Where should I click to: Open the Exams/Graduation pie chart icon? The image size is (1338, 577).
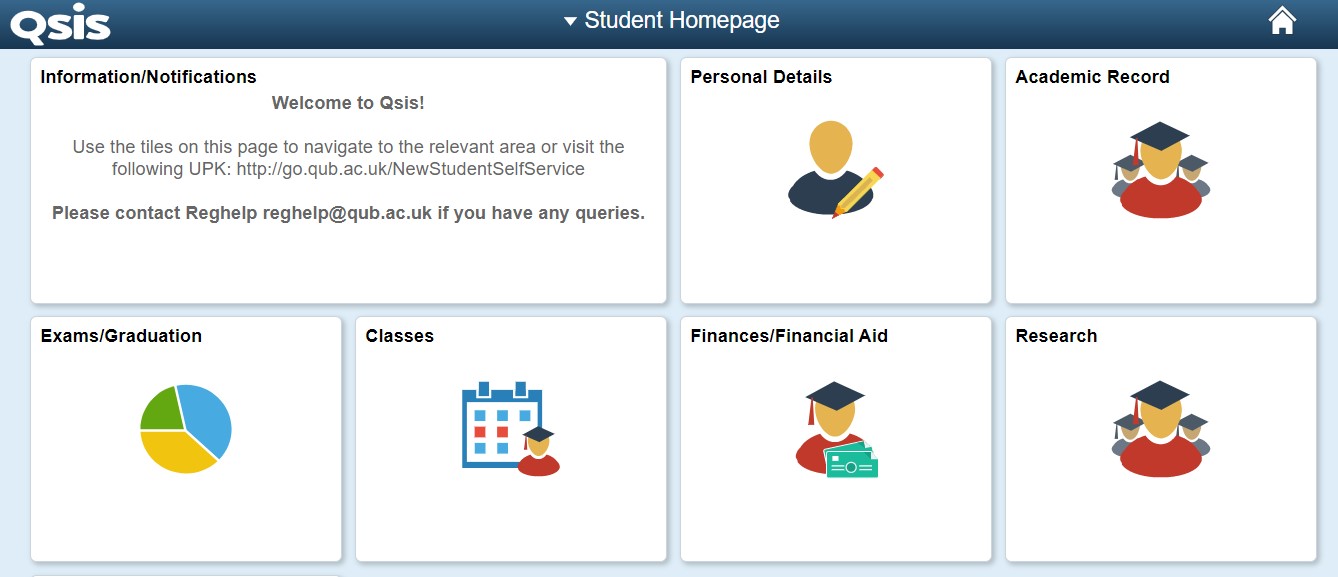click(185, 429)
